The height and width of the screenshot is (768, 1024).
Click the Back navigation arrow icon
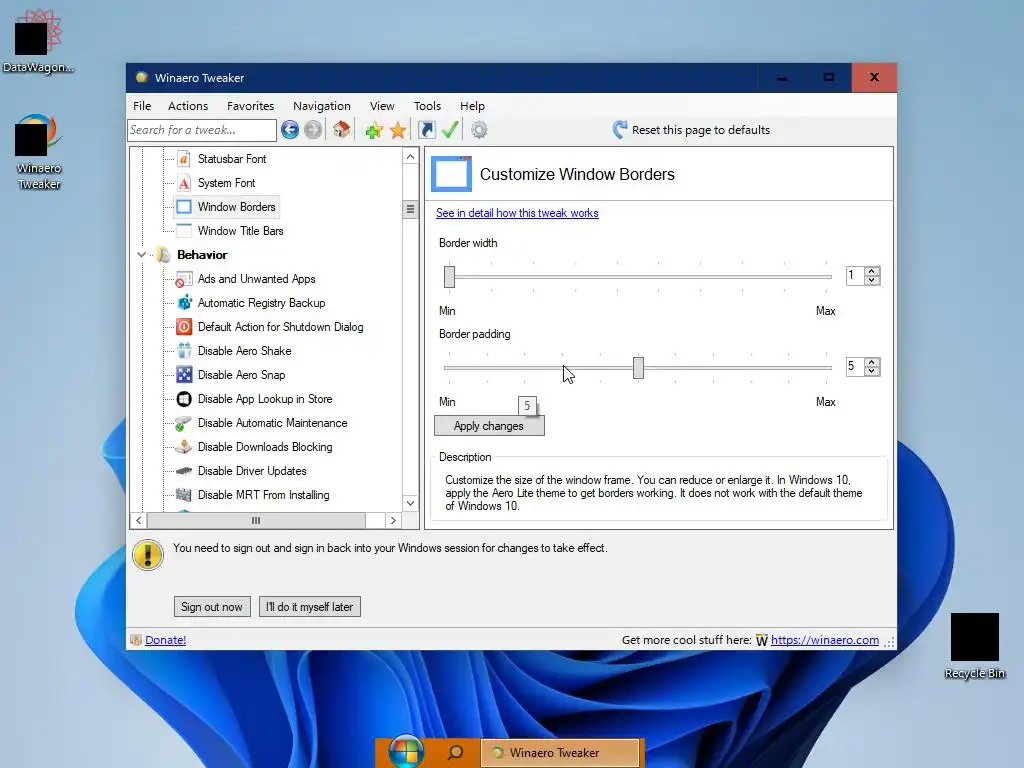point(290,130)
